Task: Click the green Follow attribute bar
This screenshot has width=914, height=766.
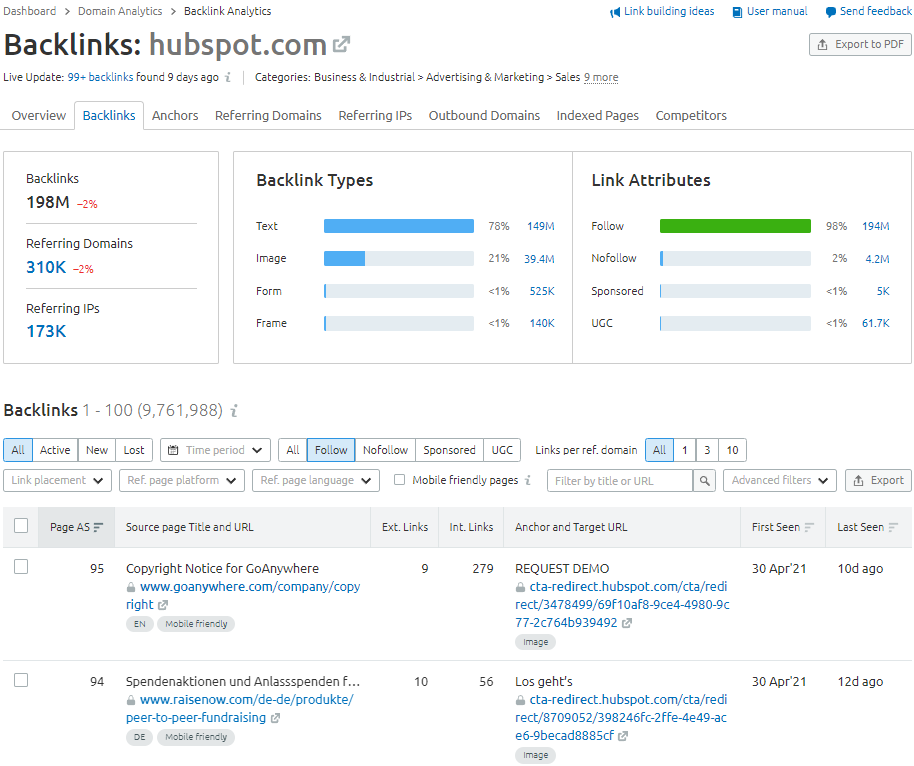Action: (735, 226)
